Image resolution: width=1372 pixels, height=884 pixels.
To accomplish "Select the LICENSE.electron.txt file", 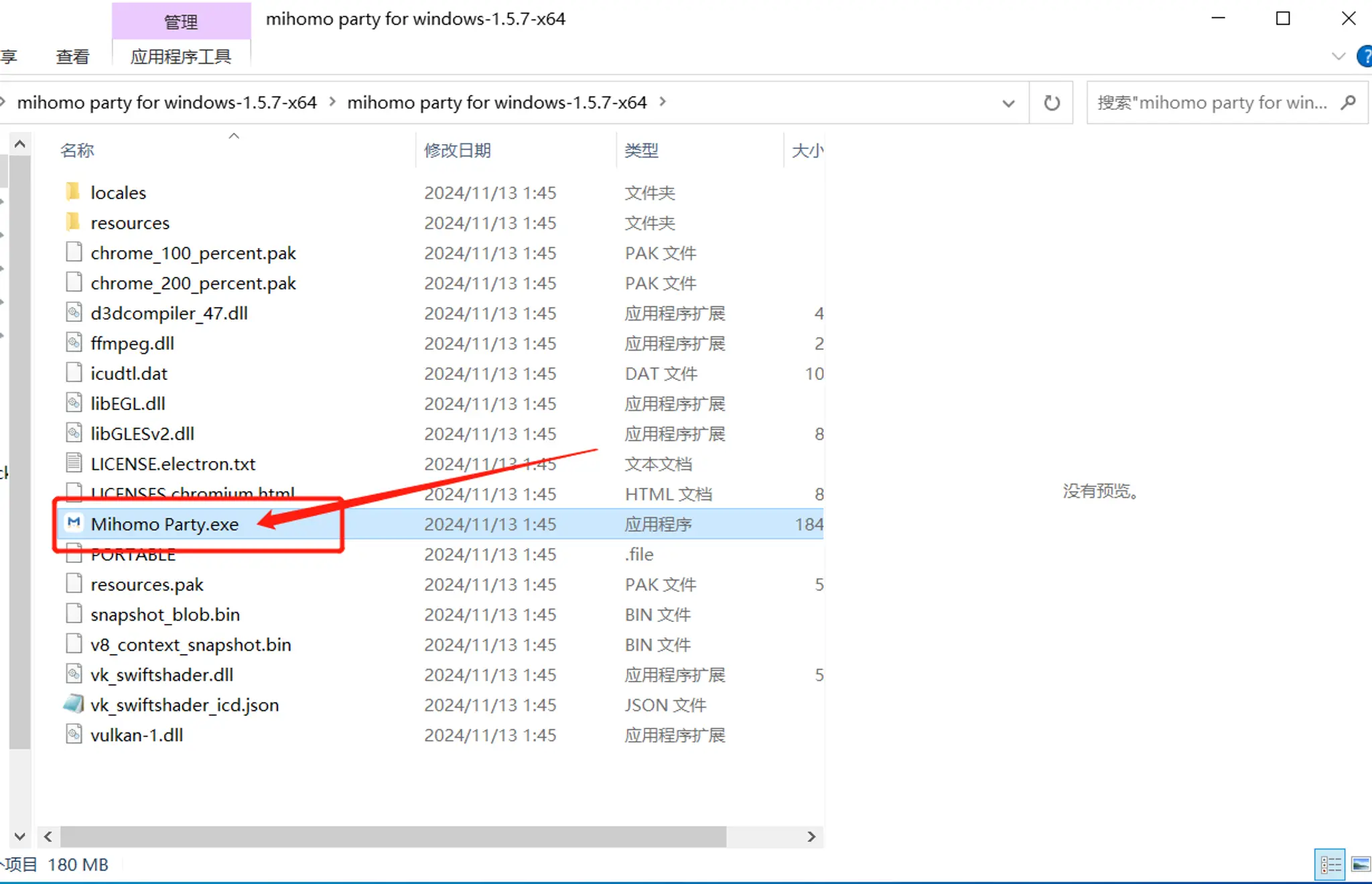I will tap(173, 464).
